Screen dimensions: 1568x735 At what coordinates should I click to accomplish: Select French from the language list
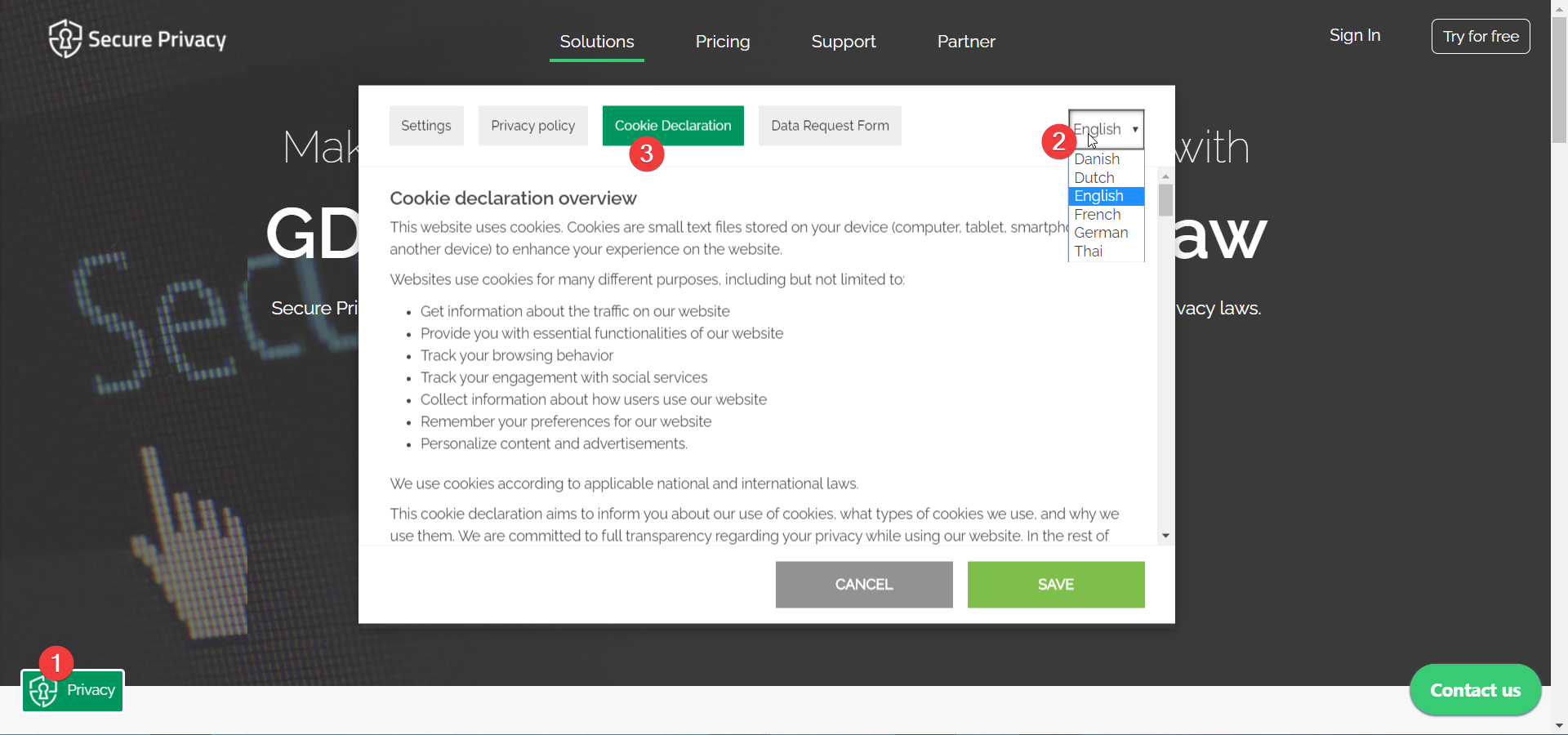[1097, 214]
